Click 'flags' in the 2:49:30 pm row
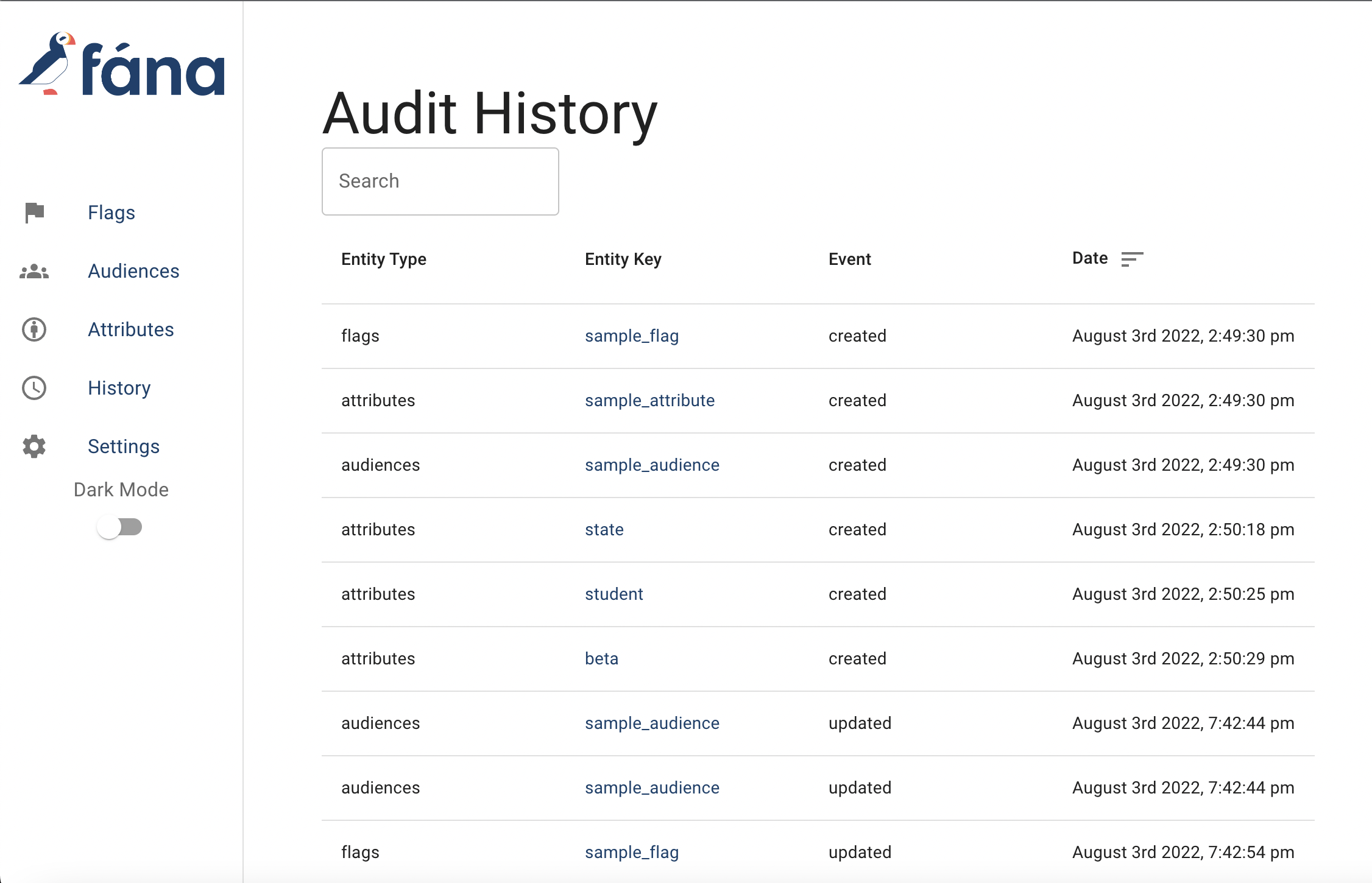Screen dimensions: 1372x883 360,336
